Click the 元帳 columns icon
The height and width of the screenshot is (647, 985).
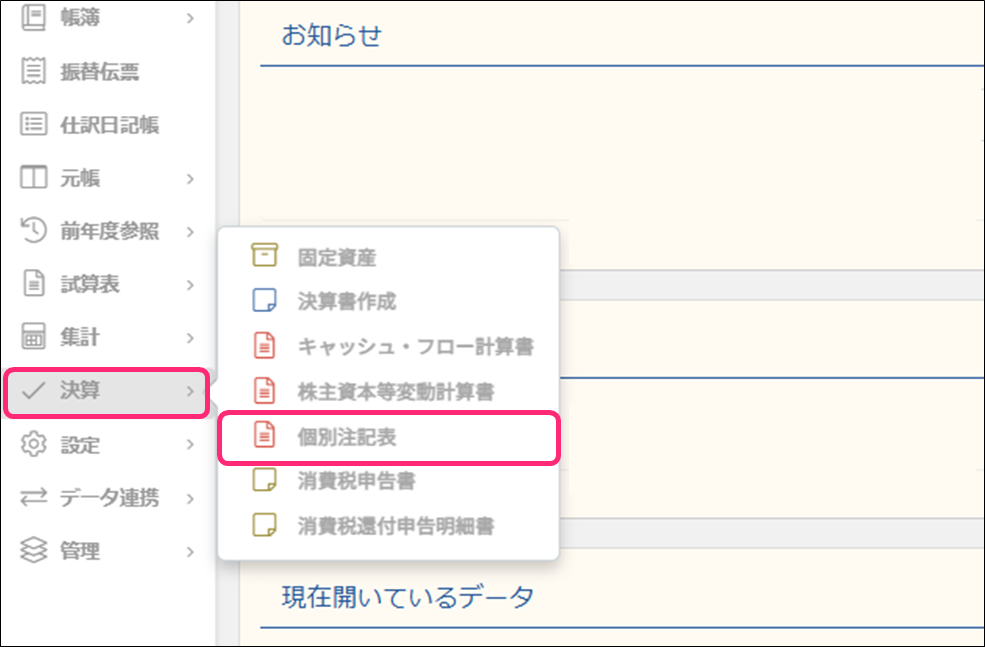coord(34,179)
